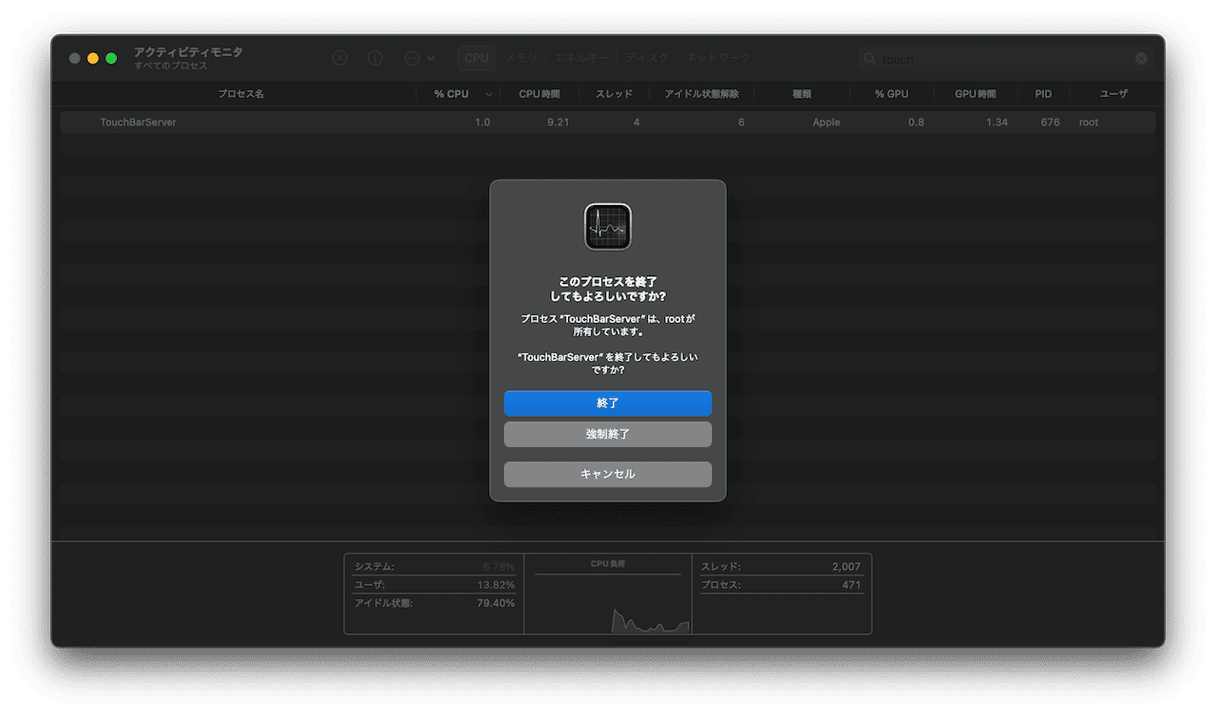Viewport: 1216px width, 715px height.
Task: Sort by % CPU column header
Action: (x=451, y=94)
